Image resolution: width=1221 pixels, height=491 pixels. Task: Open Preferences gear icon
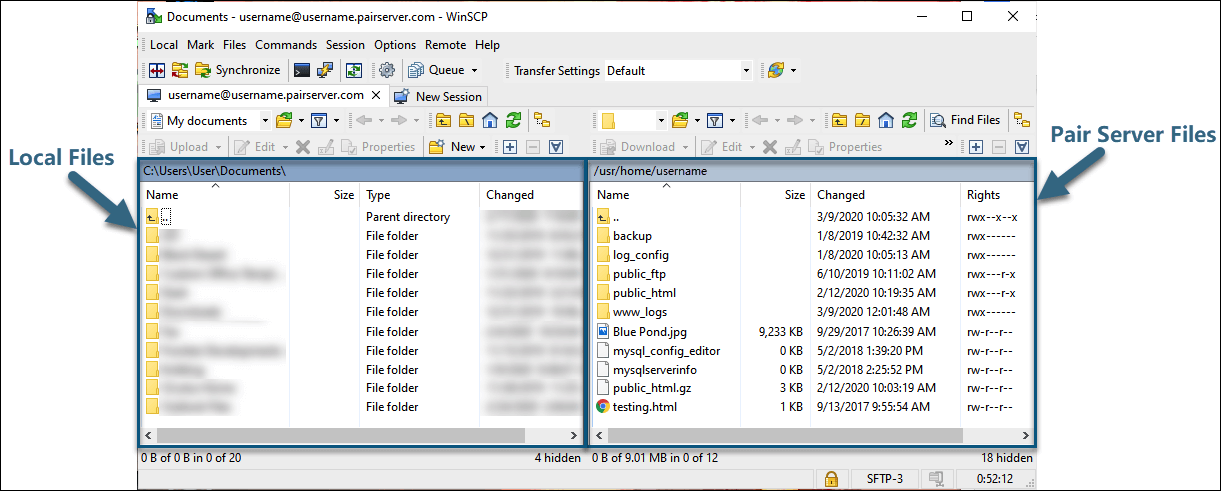[387, 70]
